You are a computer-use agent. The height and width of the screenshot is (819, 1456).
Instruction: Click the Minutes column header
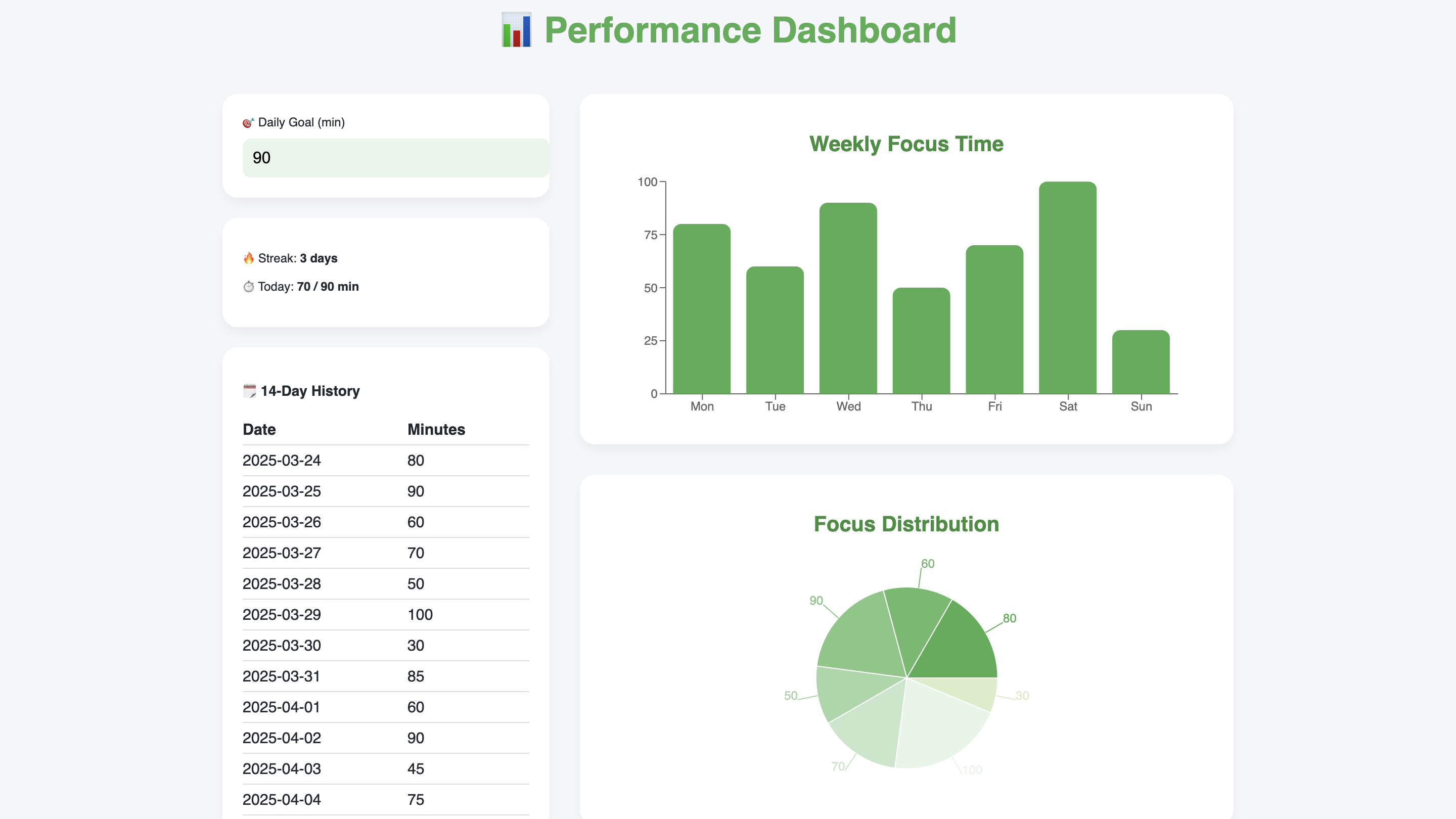point(436,430)
